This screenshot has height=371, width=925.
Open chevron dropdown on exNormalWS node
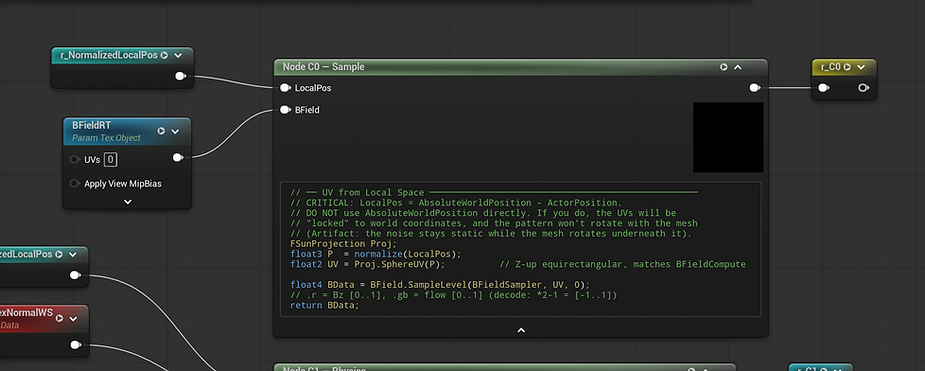point(73,319)
